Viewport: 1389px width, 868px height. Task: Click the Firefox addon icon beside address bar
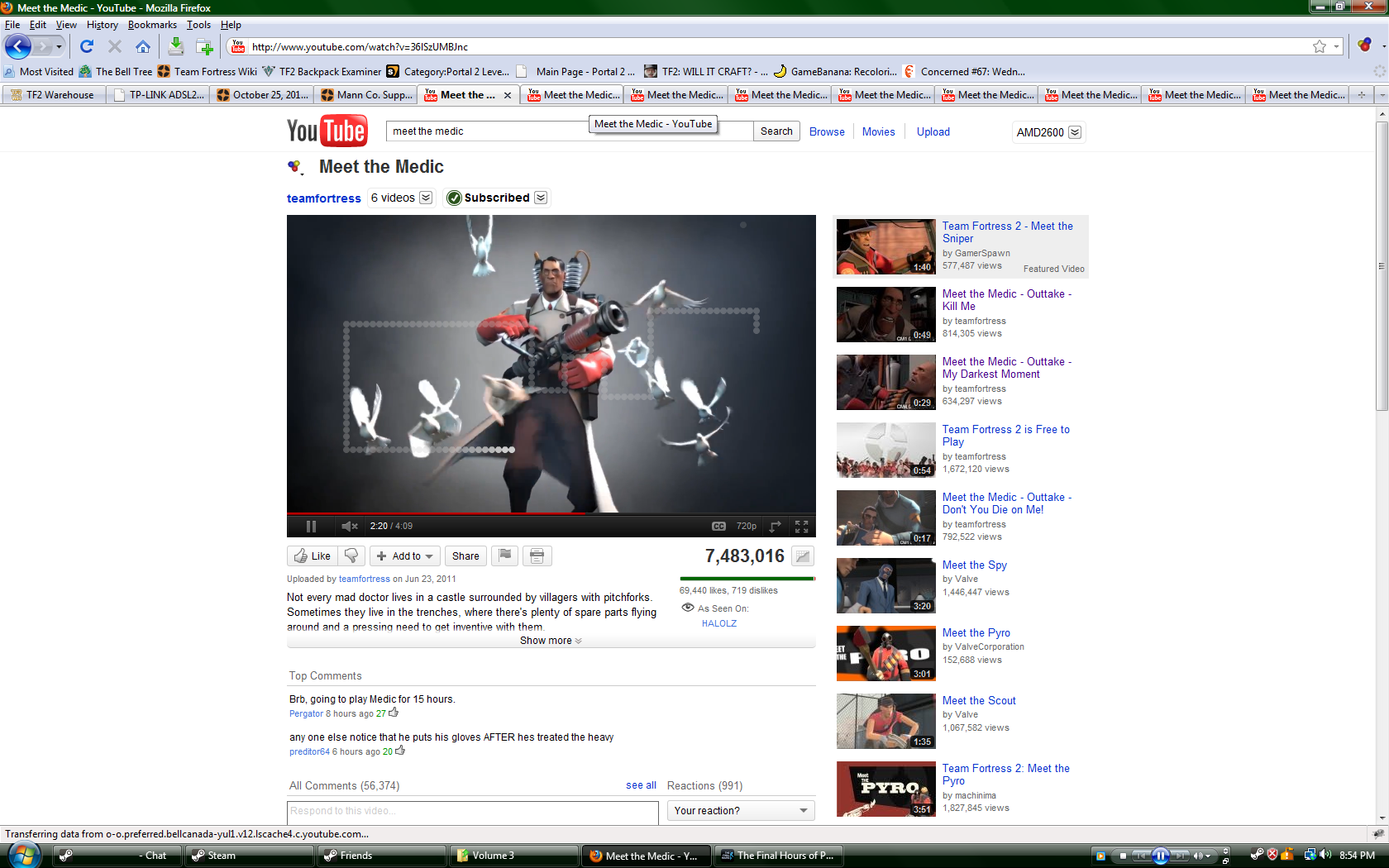pos(1364,46)
